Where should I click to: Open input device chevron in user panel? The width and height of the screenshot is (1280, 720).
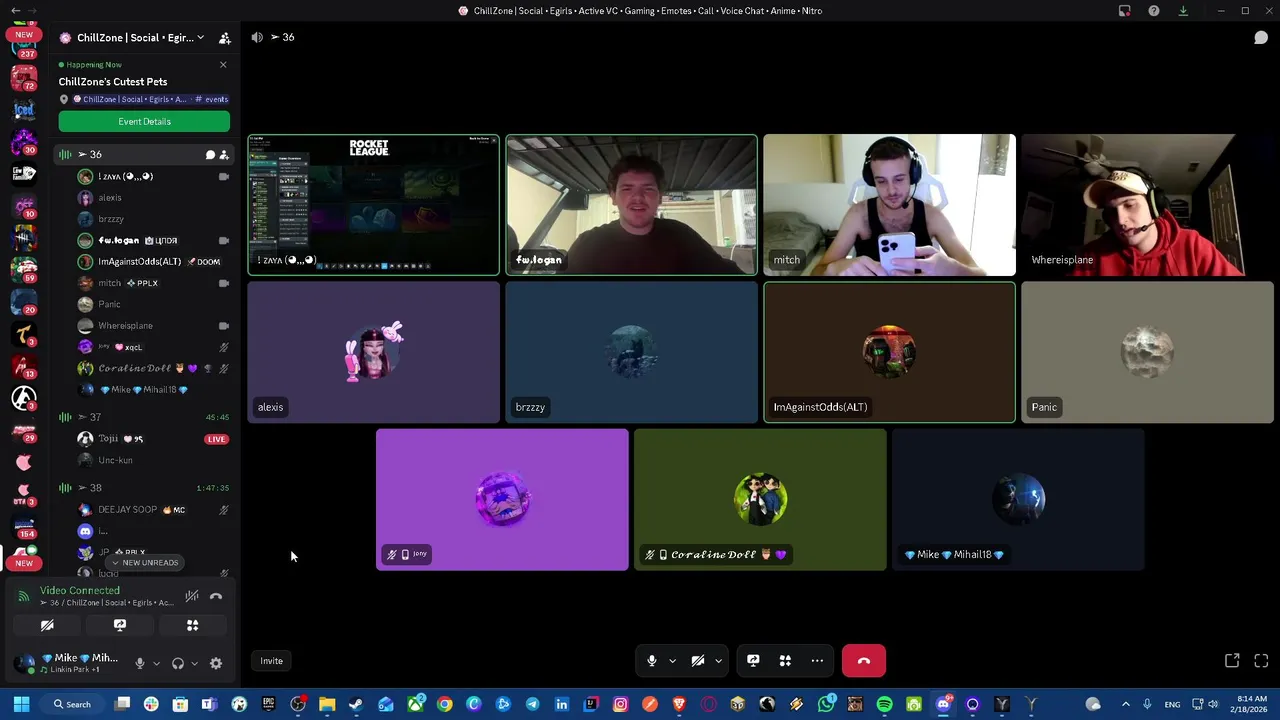156,664
